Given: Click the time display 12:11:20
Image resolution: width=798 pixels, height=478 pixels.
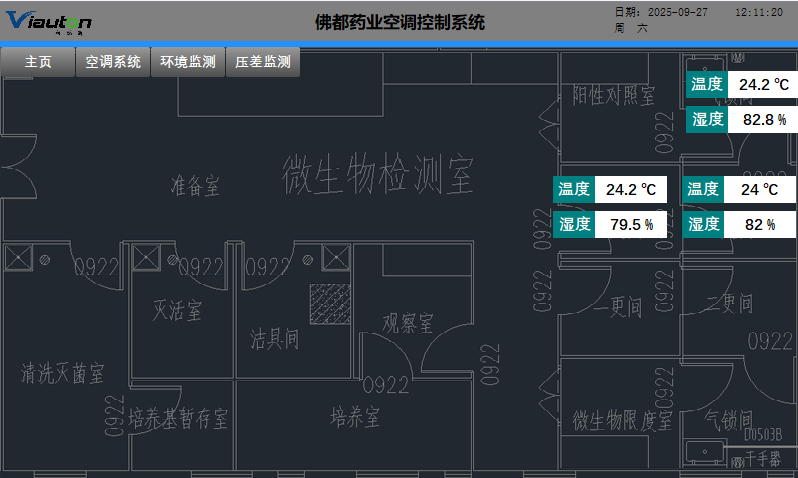Looking at the screenshot, I should point(758,12).
